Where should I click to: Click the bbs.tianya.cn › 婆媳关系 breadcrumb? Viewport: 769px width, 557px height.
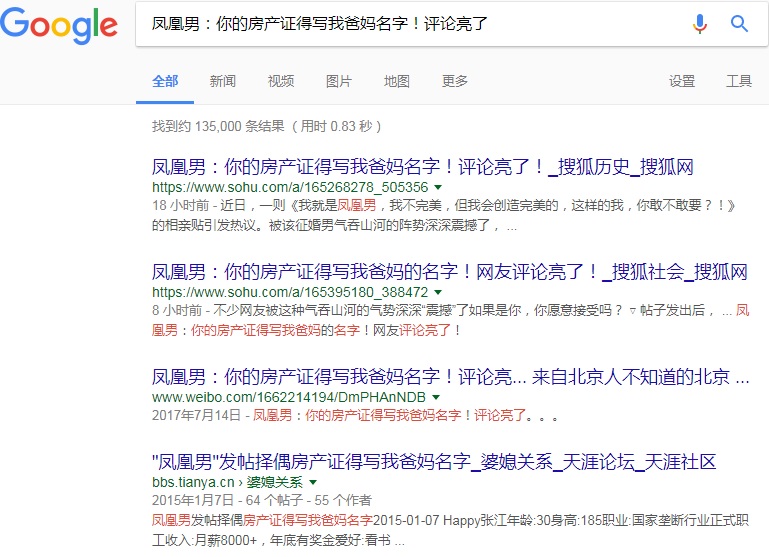coord(227,482)
